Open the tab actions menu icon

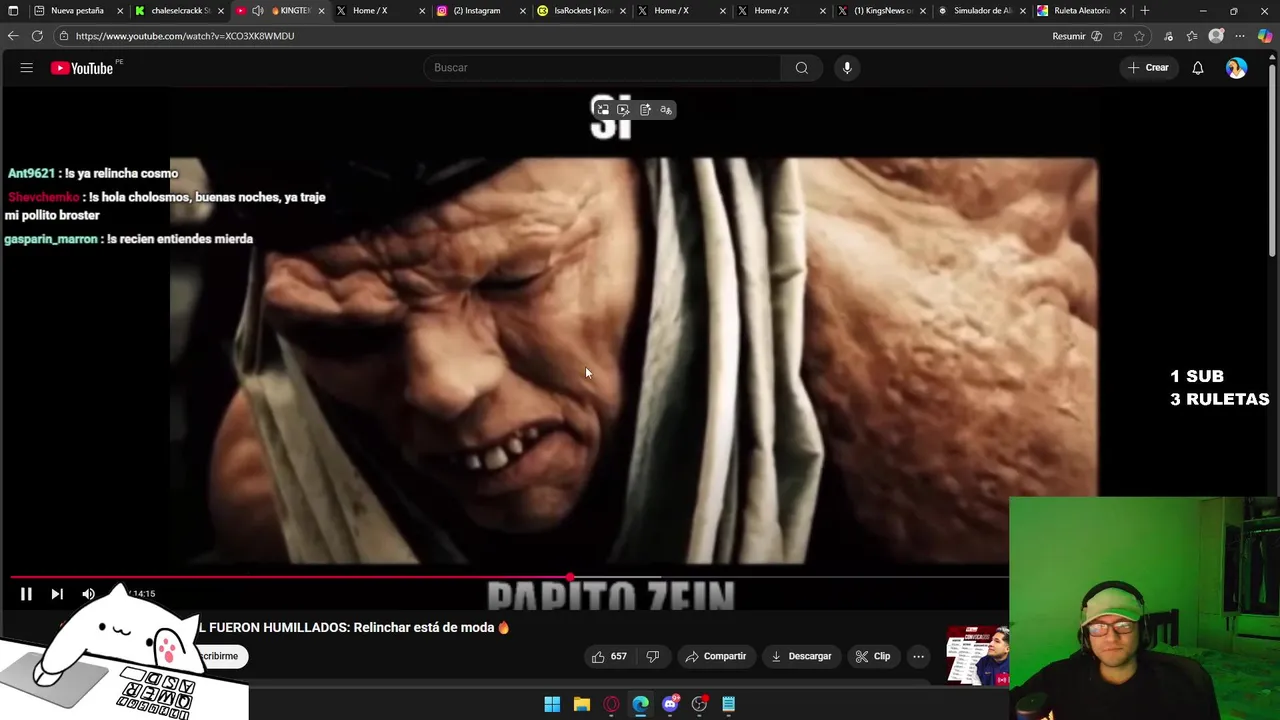pyautogui.click(x=13, y=11)
